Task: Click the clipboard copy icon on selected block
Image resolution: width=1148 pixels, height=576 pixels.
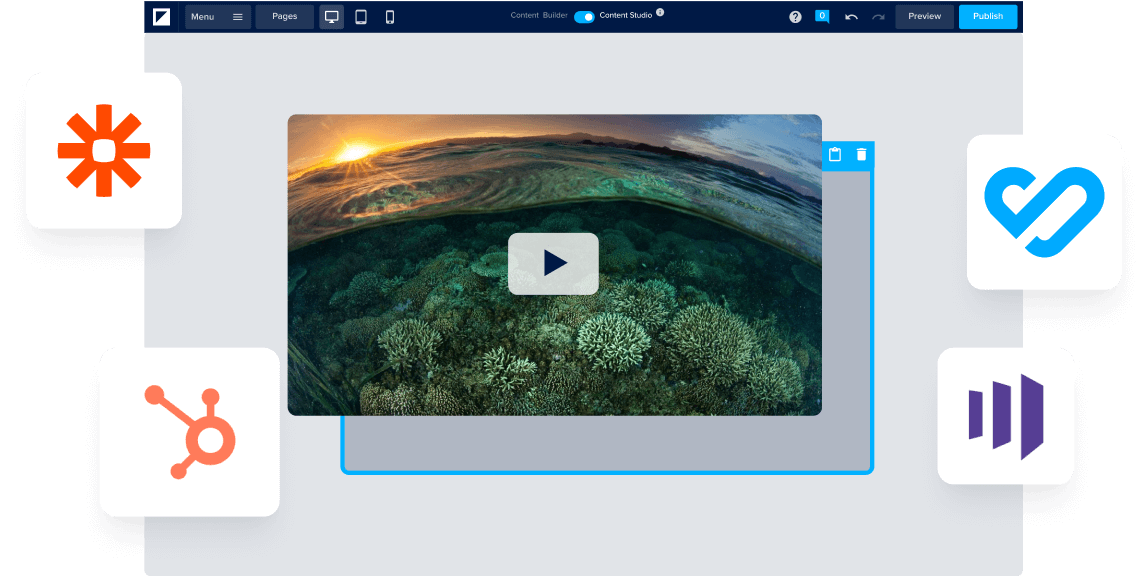Action: [x=835, y=155]
